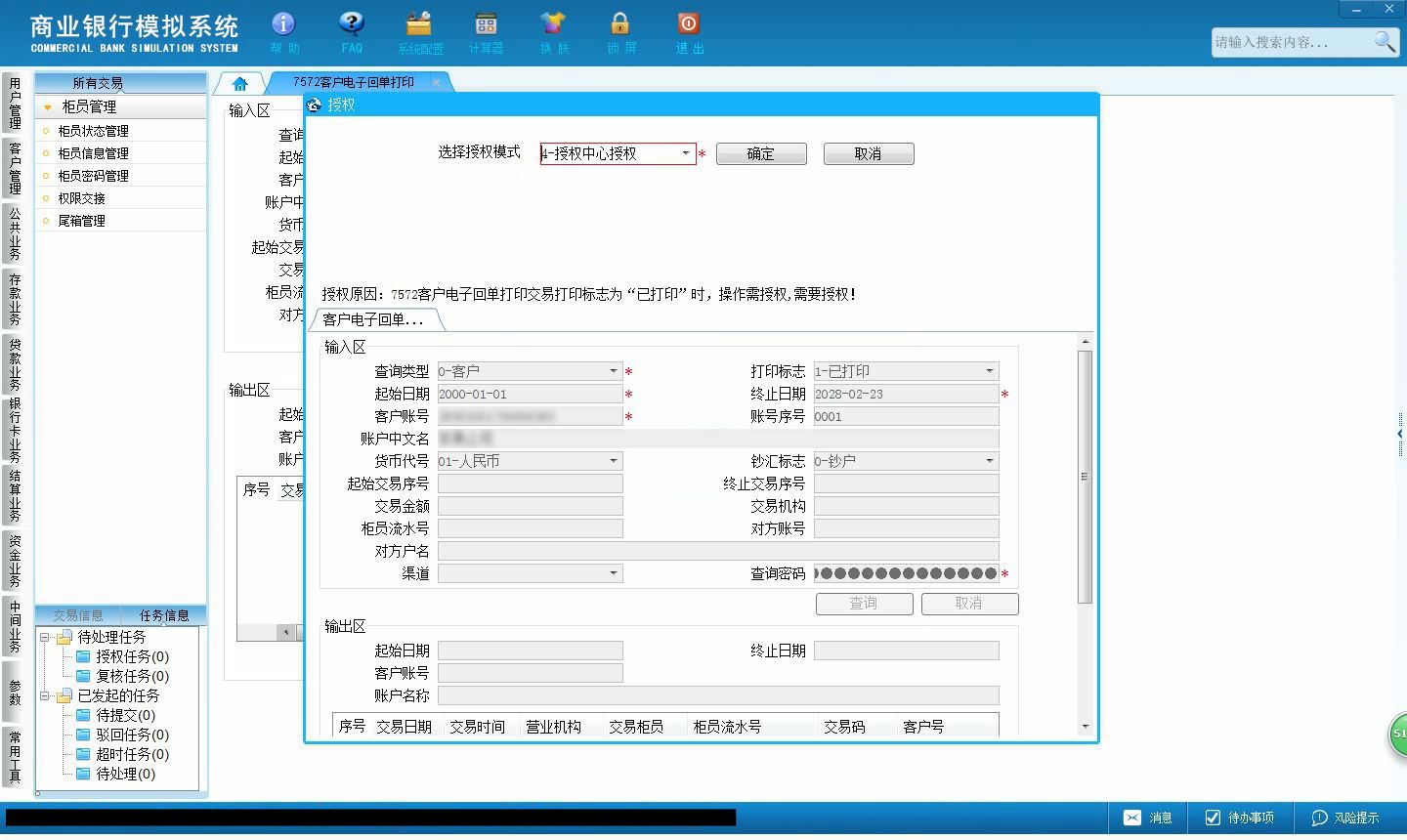This screenshot has height=840, width=1407.
Task: Click the 取消 button beside 确定
Action: [x=869, y=153]
